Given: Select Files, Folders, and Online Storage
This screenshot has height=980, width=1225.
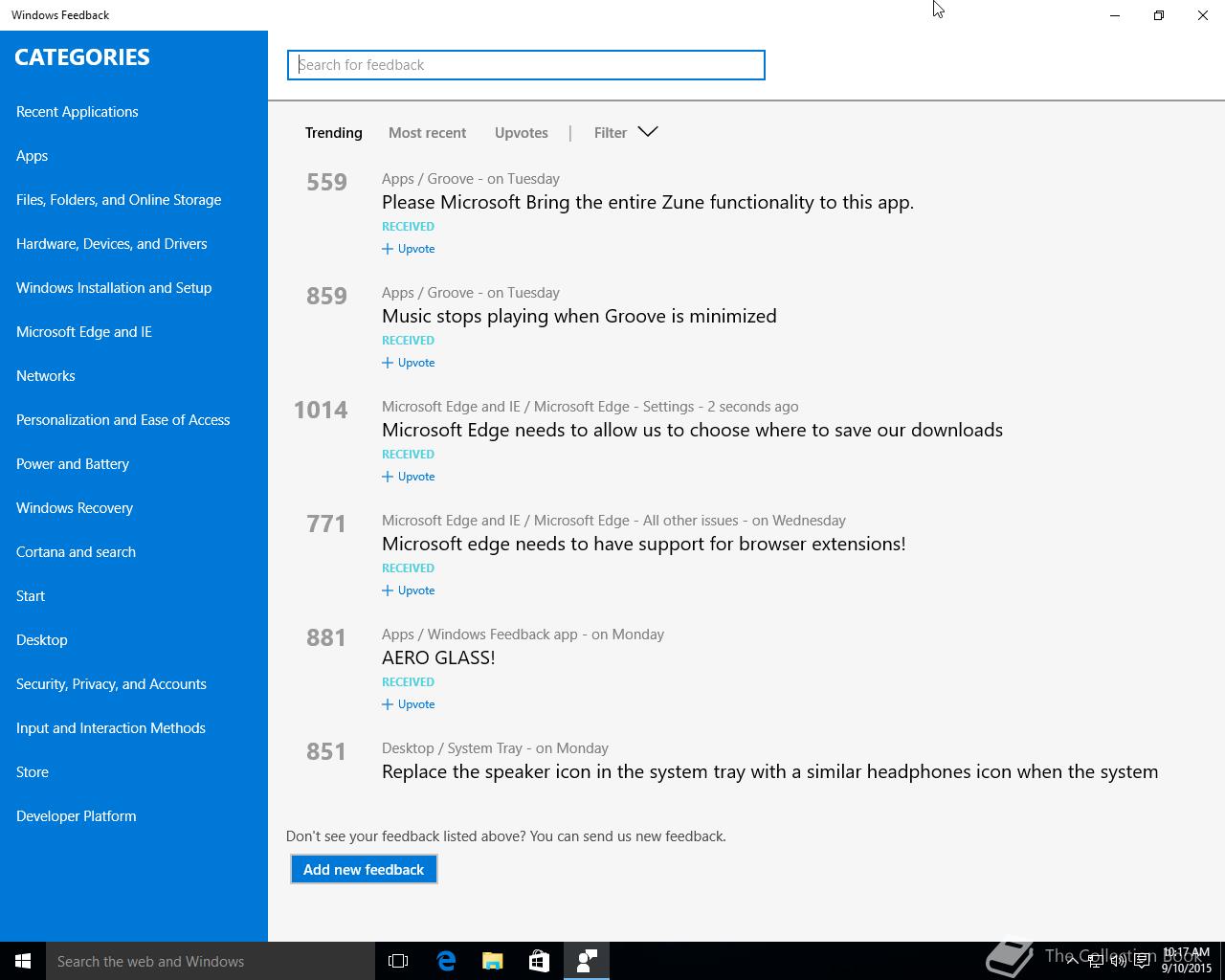Looking at the screenshot, I should point(119,200).
